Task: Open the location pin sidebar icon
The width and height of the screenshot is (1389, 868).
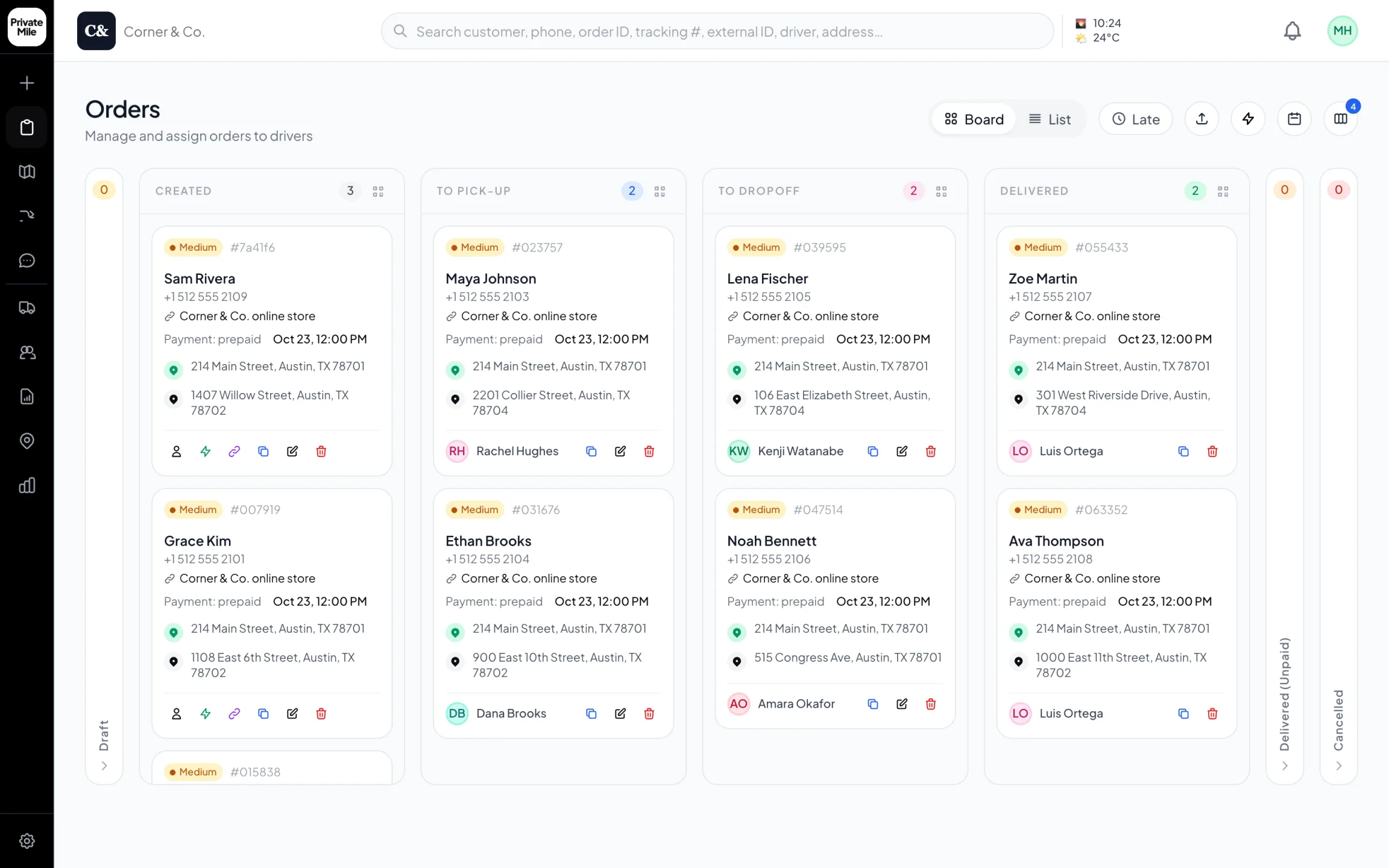Action: coord(27,441)
